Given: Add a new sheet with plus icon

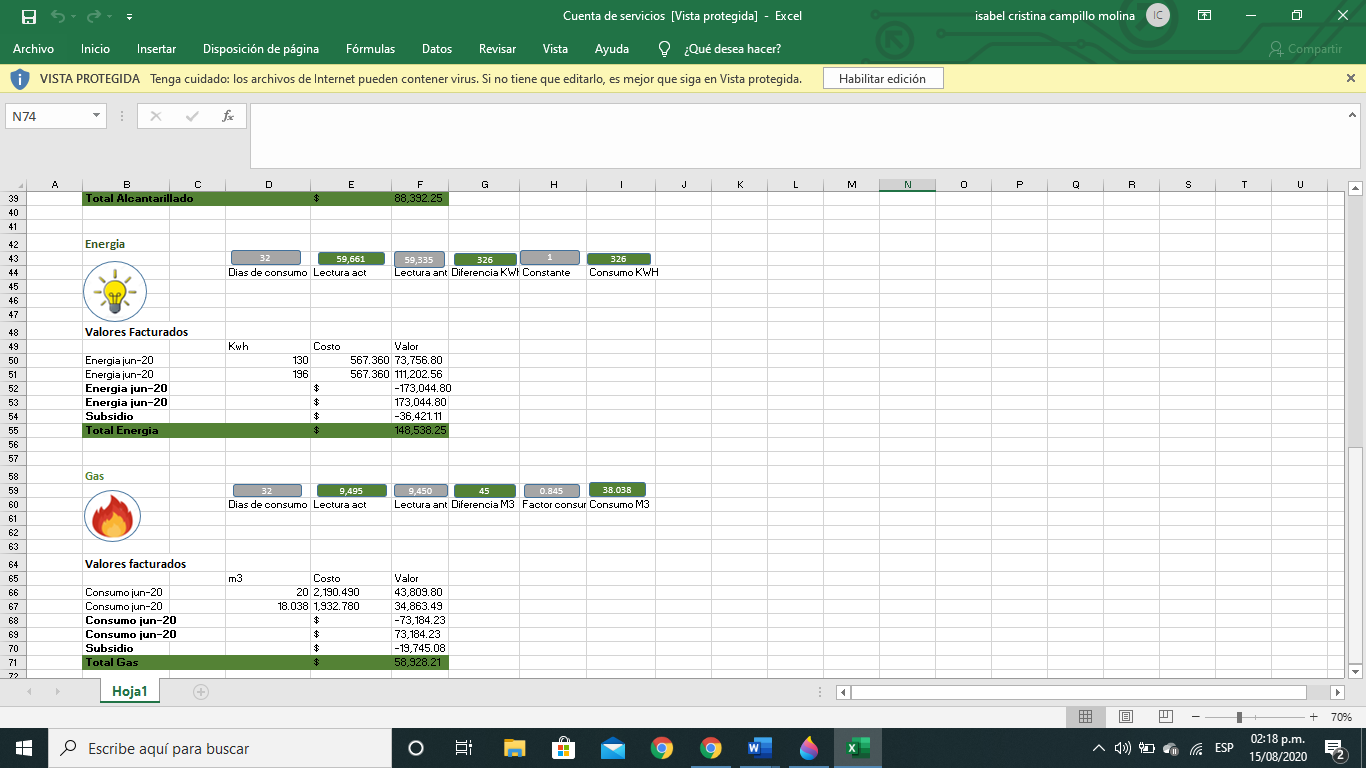Looking at the screenshot, I should pos(201,692).
